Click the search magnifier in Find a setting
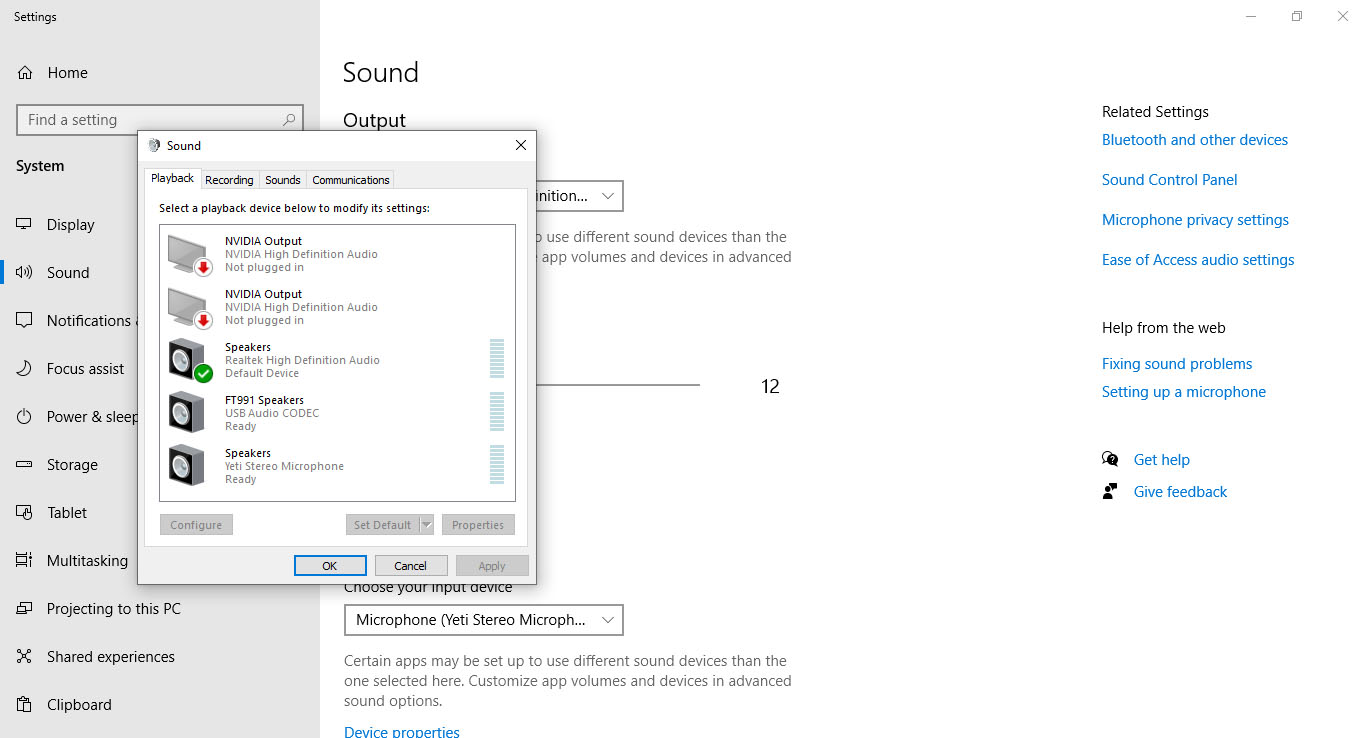 coord(289,120)
